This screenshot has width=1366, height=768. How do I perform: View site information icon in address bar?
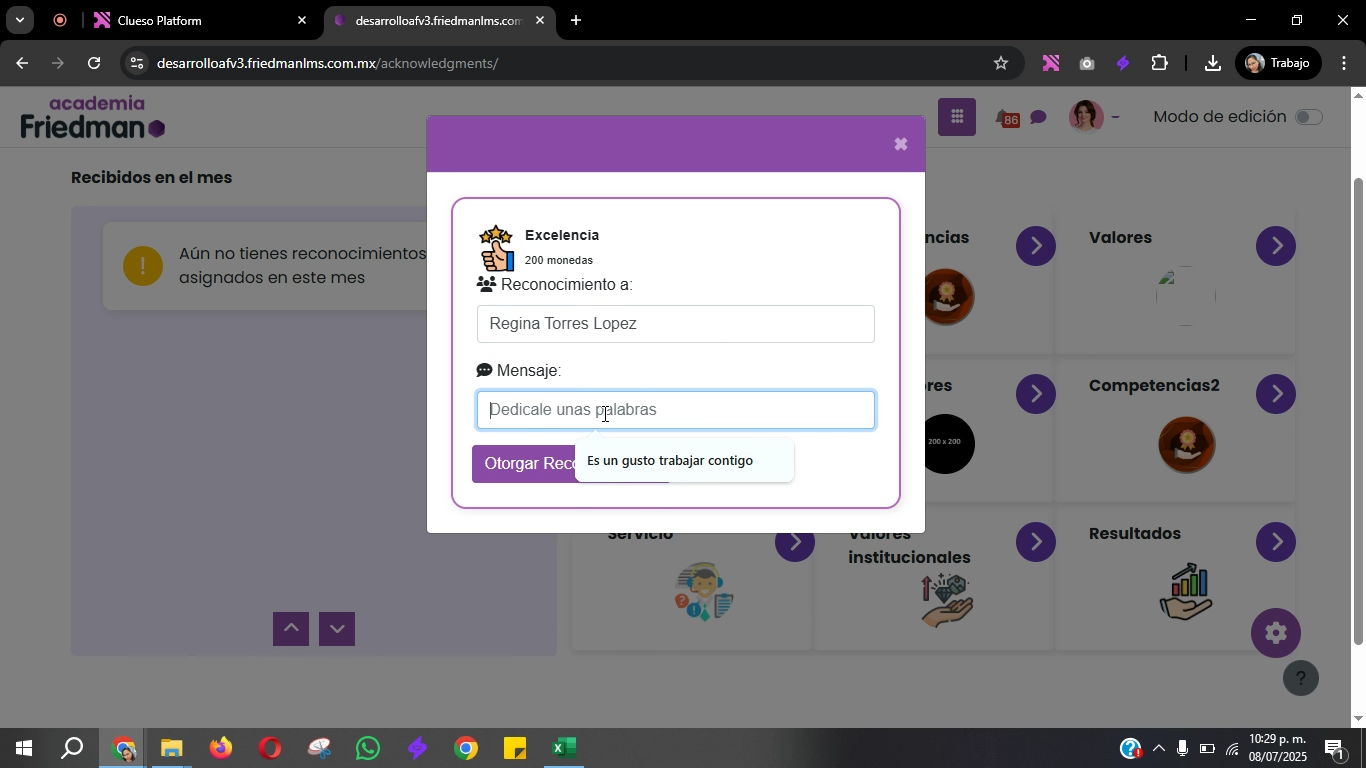(x=137, y=63)
